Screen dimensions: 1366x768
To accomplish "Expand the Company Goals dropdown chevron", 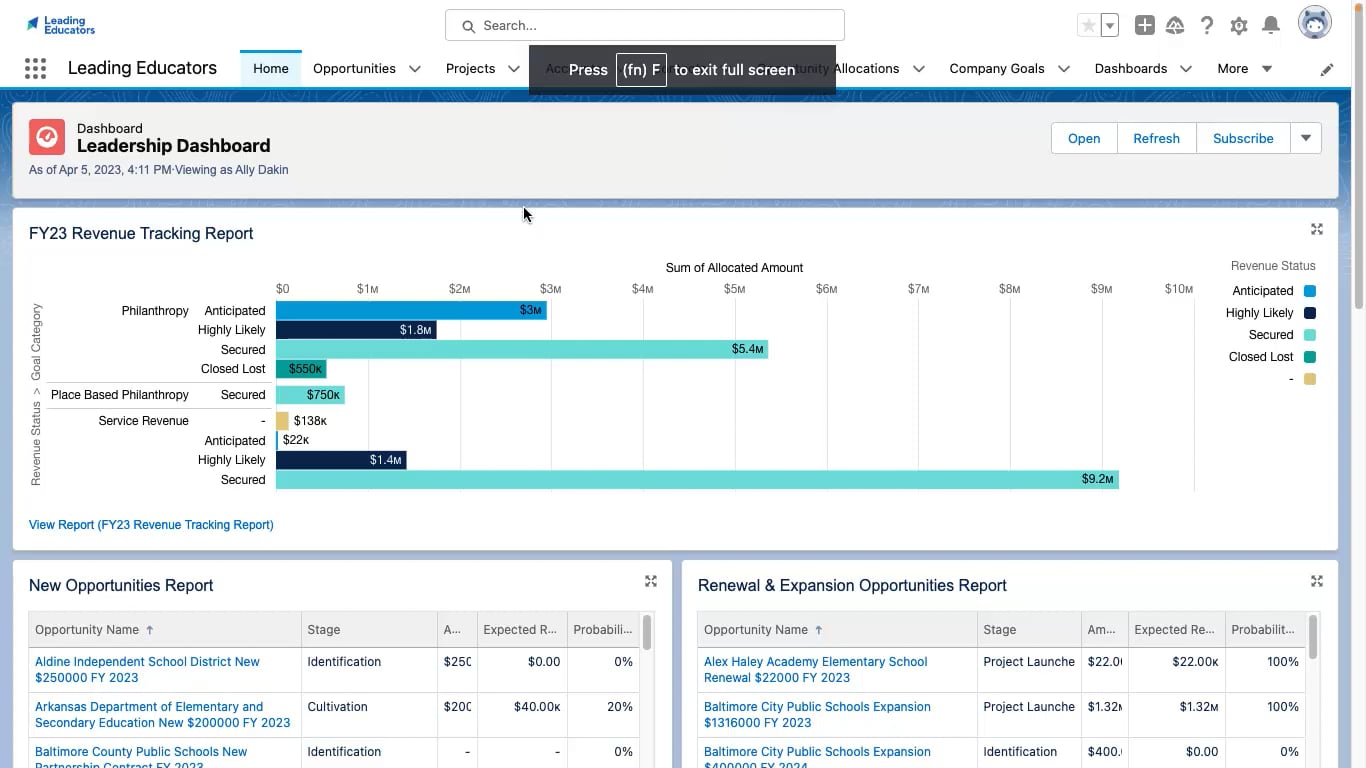I will pos(1064,69).
